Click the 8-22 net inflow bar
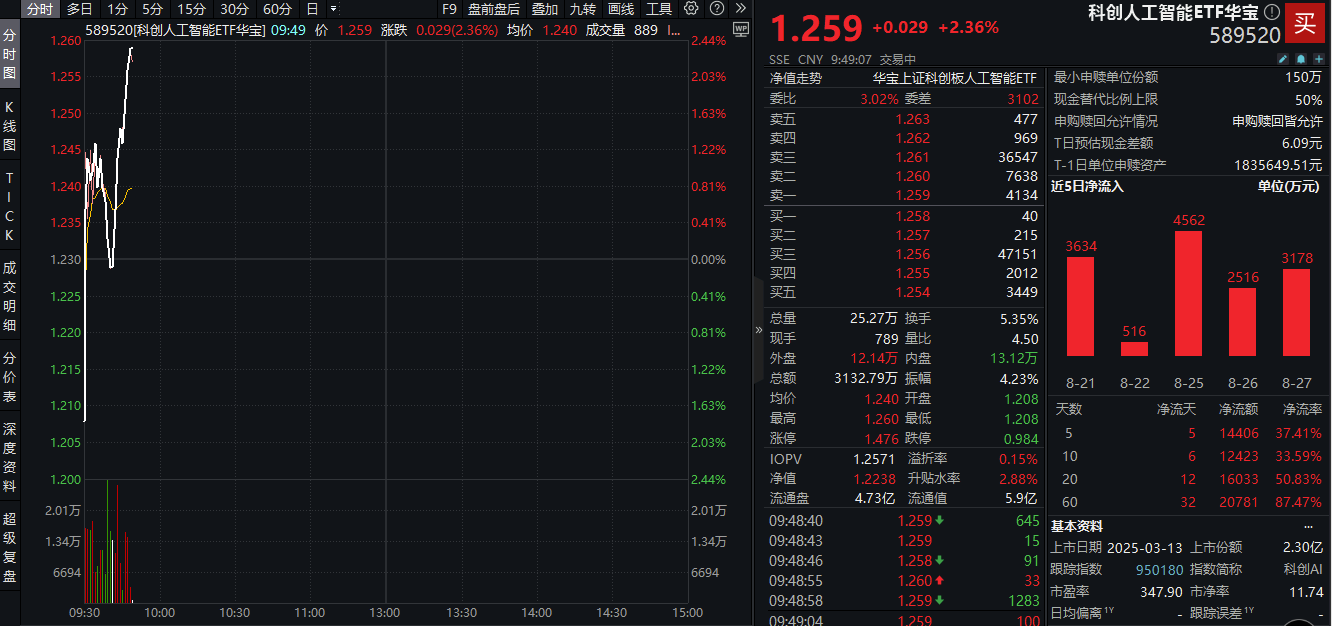This screenshot has width=1332, height=626. pos(1134,349)
